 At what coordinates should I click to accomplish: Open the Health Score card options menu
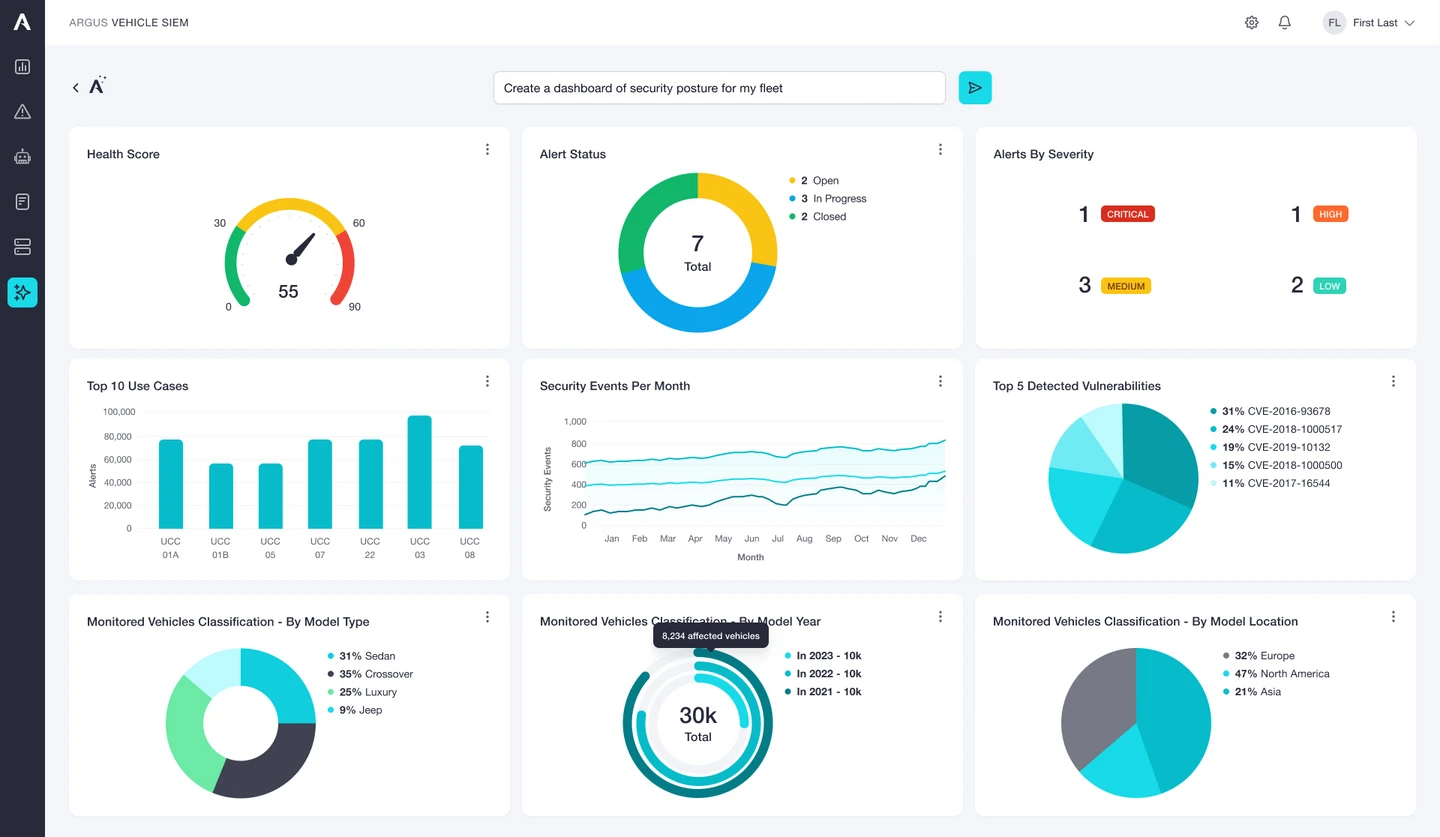click(x=487, y=150)
